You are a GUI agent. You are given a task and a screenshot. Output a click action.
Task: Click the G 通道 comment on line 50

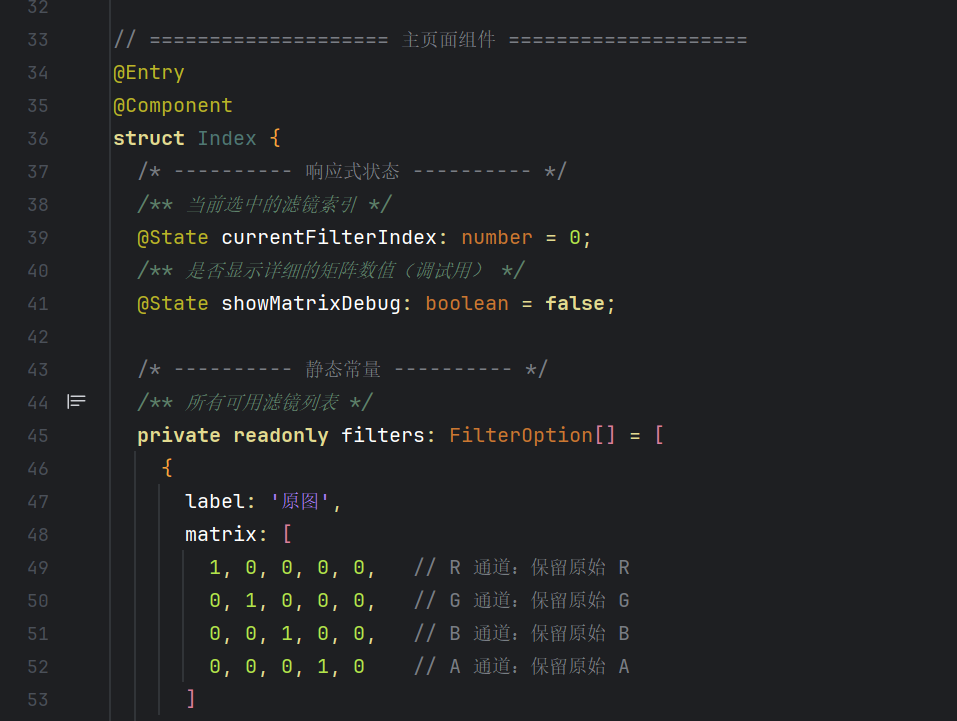pos(522,600)
